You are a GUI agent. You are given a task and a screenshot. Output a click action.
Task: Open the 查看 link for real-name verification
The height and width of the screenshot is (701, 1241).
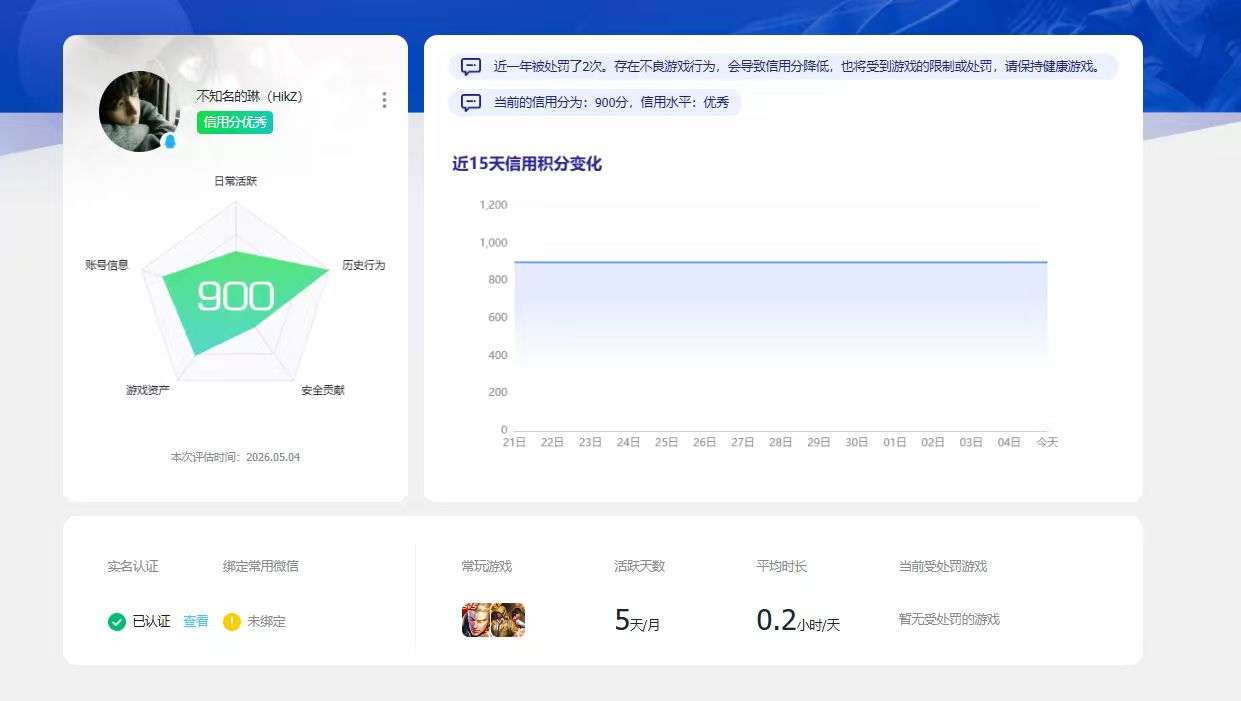(196, 621)
